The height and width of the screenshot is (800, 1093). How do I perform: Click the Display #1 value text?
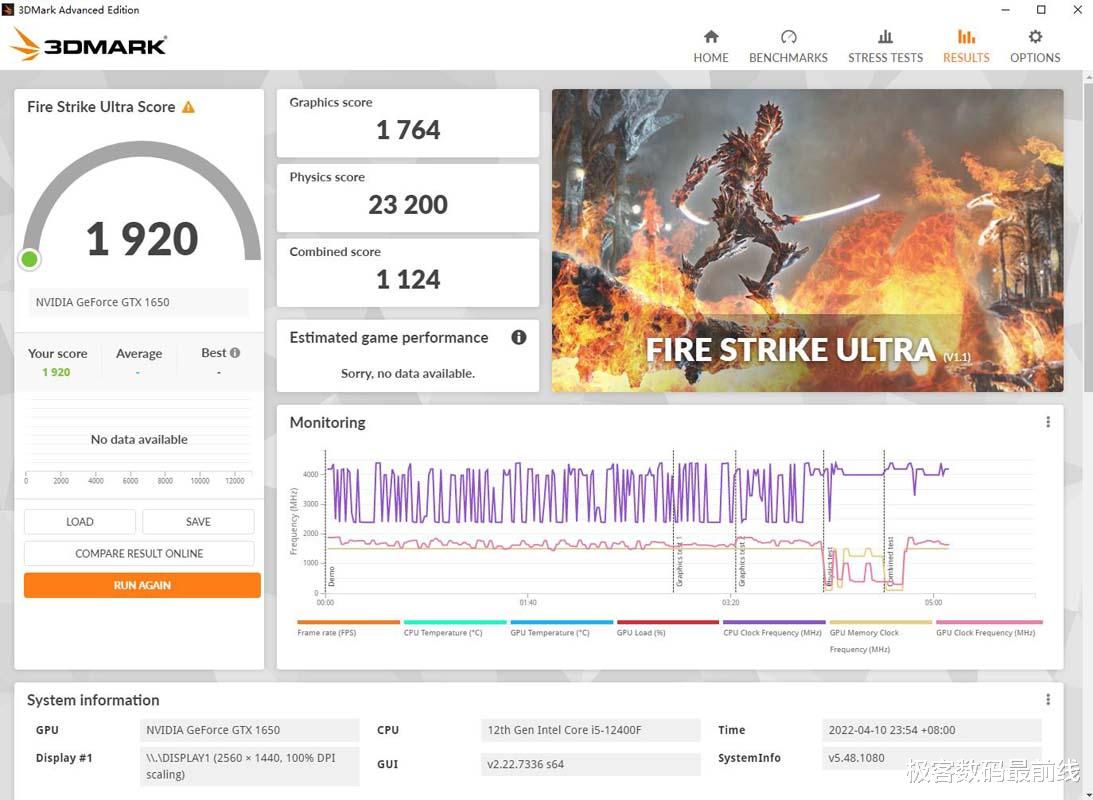coord(250,766)
